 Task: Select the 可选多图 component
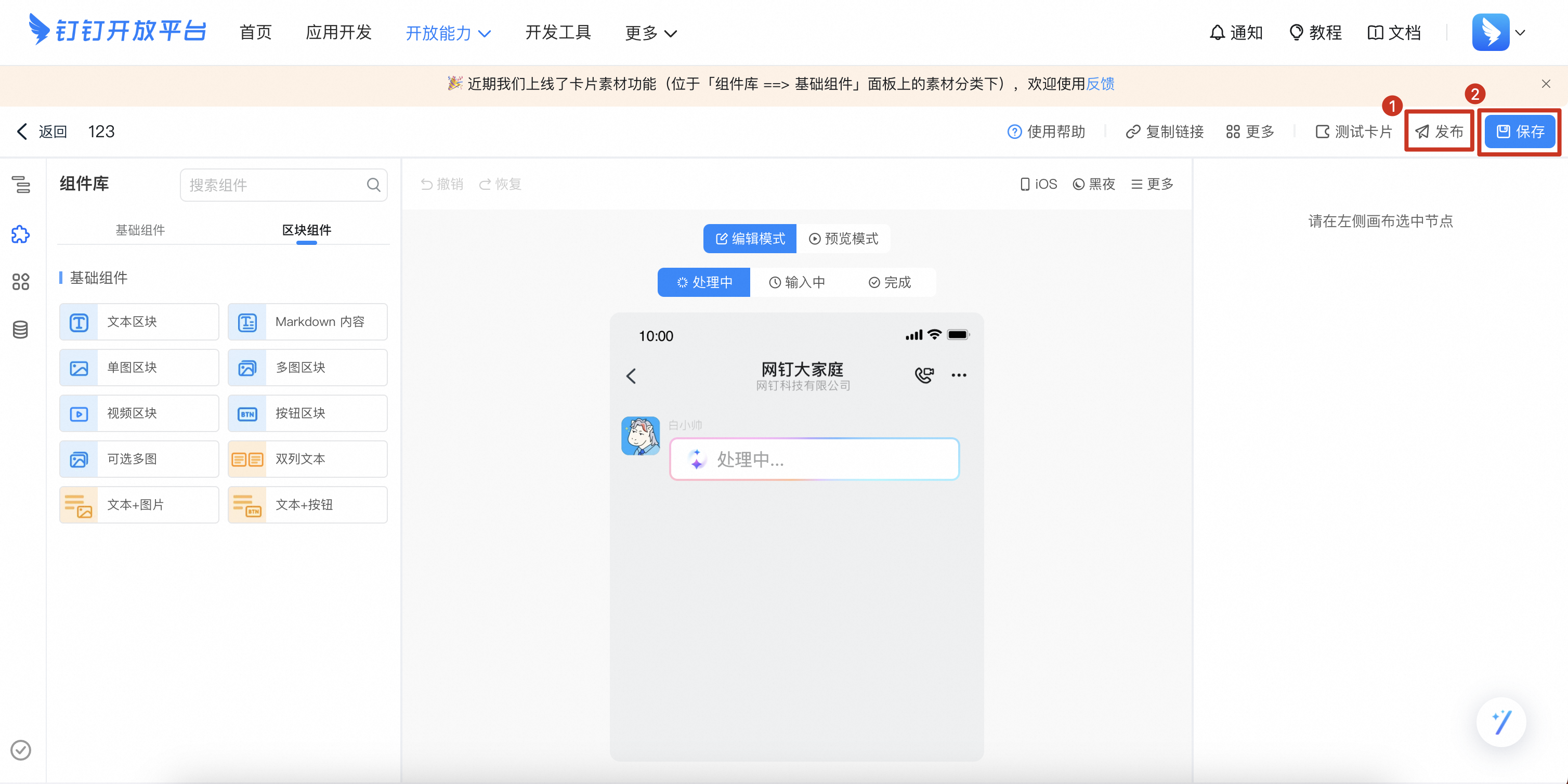[139, 459]
